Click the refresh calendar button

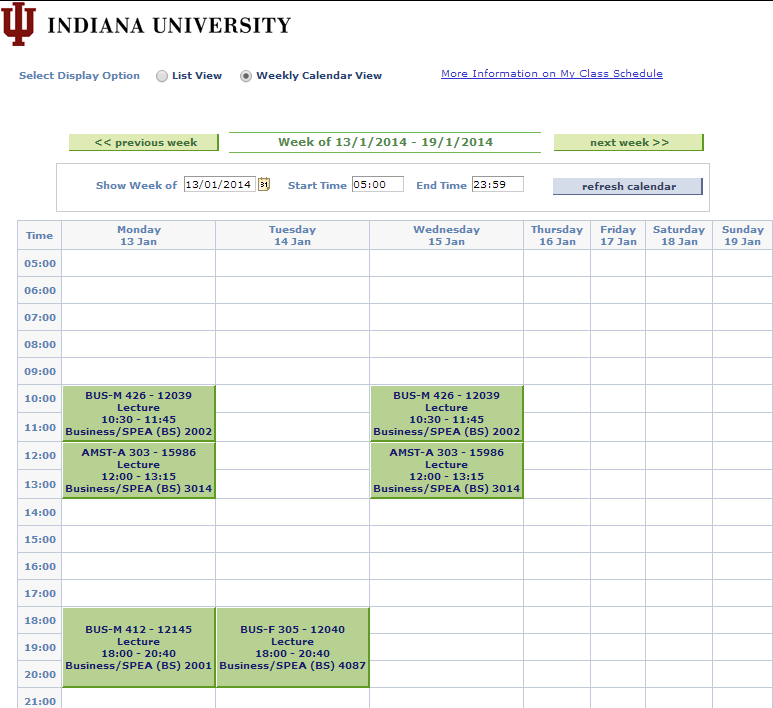(x=628, y=186)
